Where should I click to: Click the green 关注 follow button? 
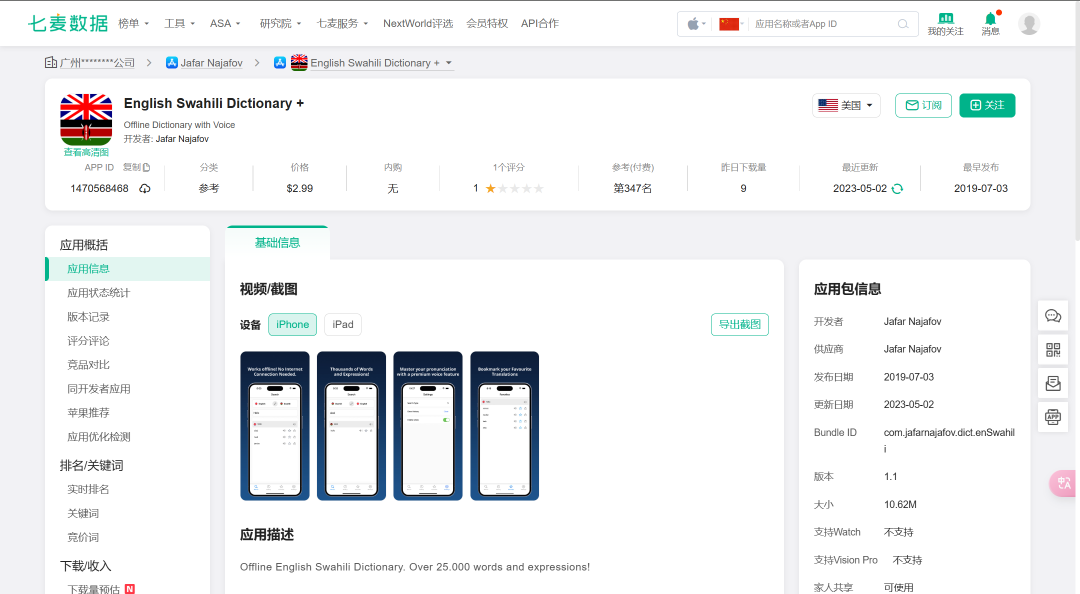pyautogui.click(x=987, y=105)
